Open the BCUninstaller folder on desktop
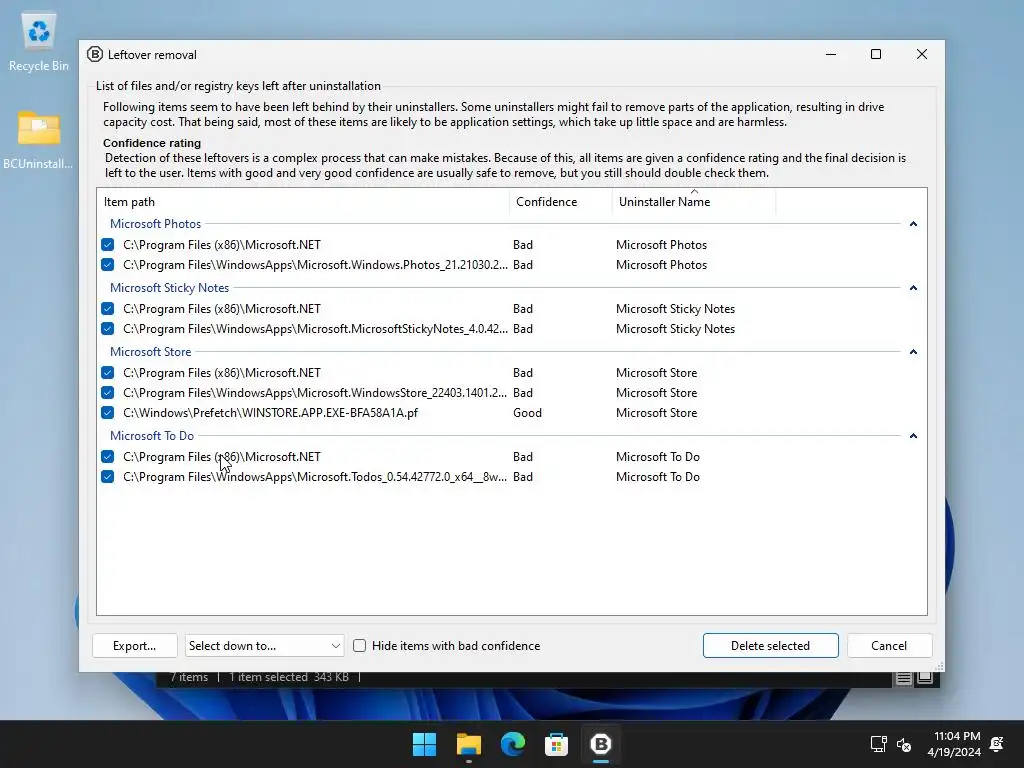Viewport: 1024px width, 768px height. pyautogui.click(x=39, y=138)
